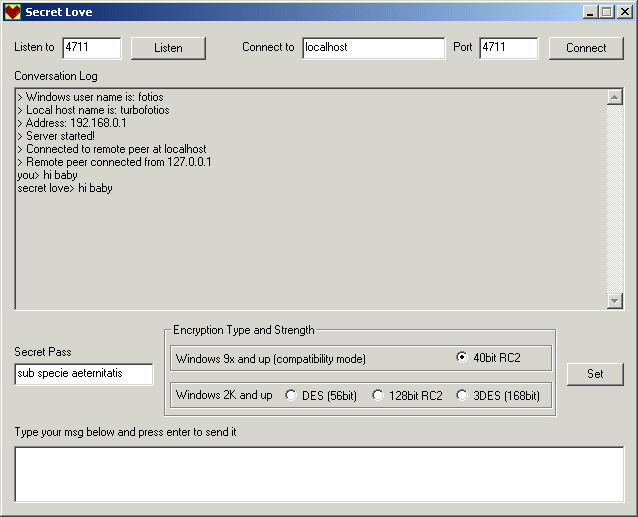Select the 40bit RC2 encryption option

[461, 358]
